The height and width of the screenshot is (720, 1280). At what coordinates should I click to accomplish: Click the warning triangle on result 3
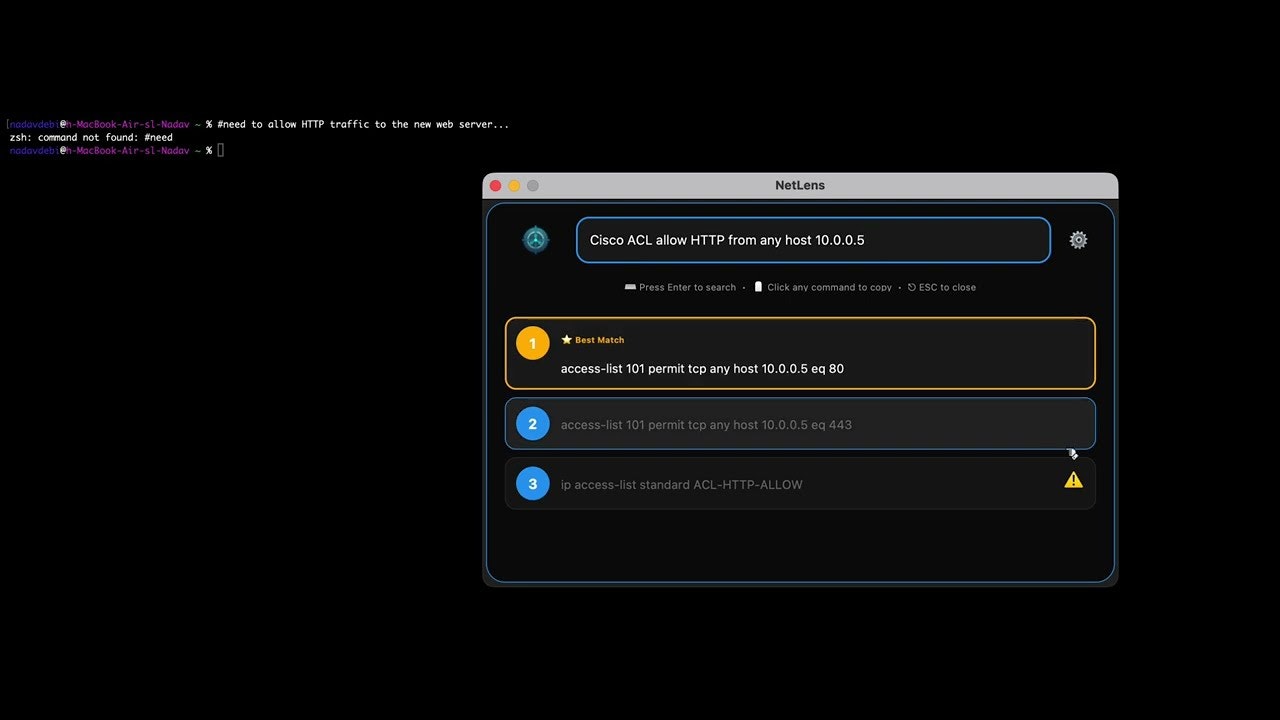pyautogui.click(x=1073, y=479)
